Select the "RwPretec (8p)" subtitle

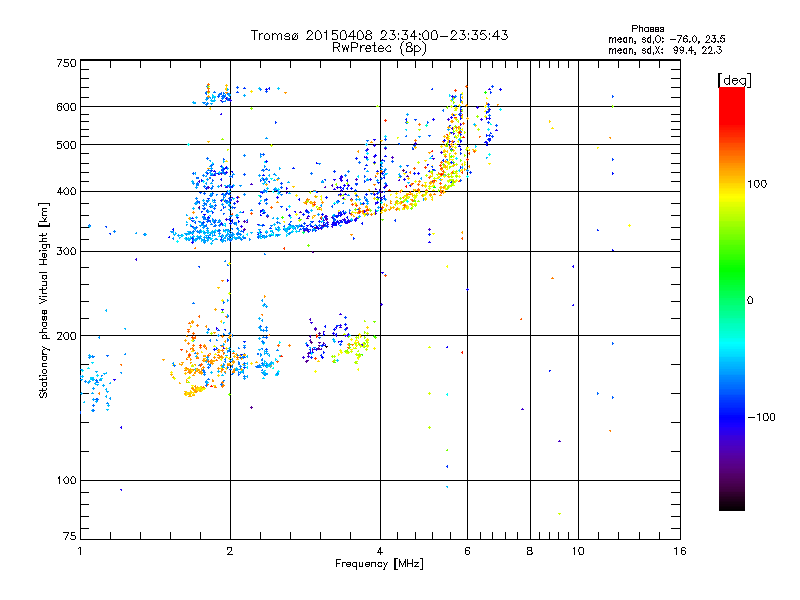379,48
